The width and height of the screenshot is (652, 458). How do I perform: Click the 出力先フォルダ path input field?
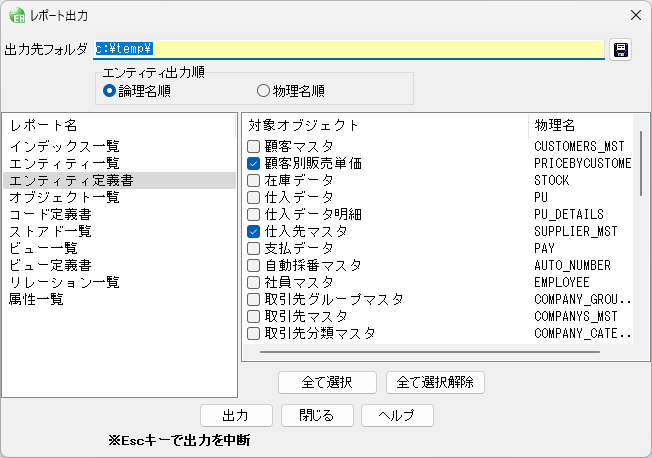348,49
